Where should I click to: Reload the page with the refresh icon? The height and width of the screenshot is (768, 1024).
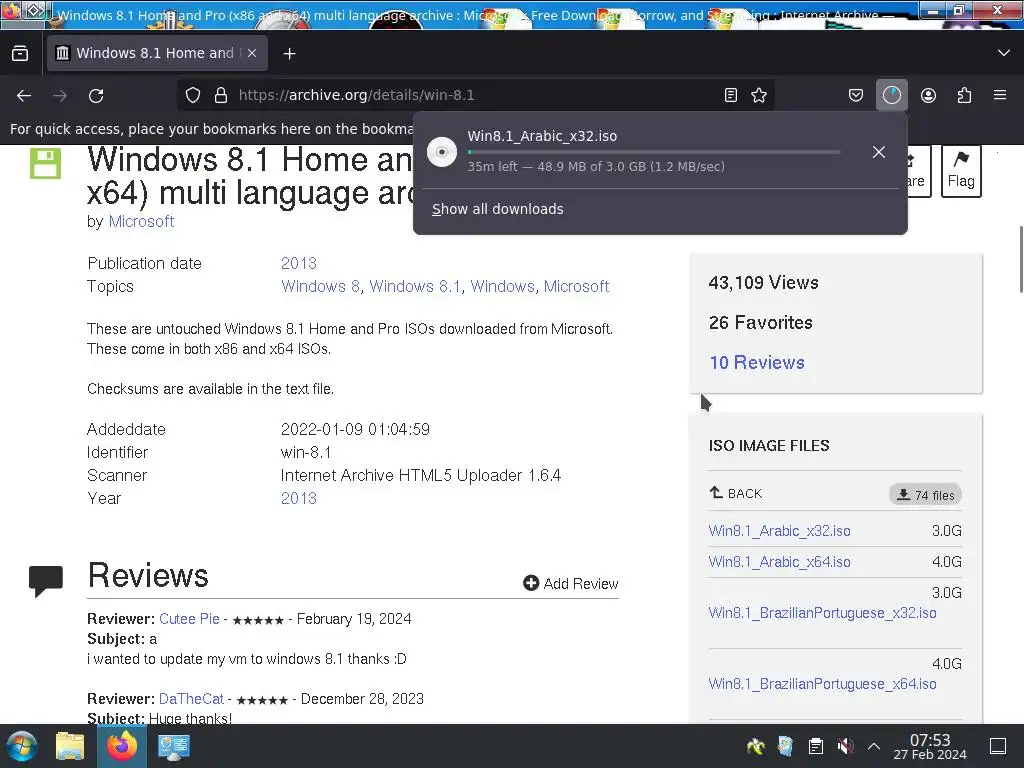point(96,96)
